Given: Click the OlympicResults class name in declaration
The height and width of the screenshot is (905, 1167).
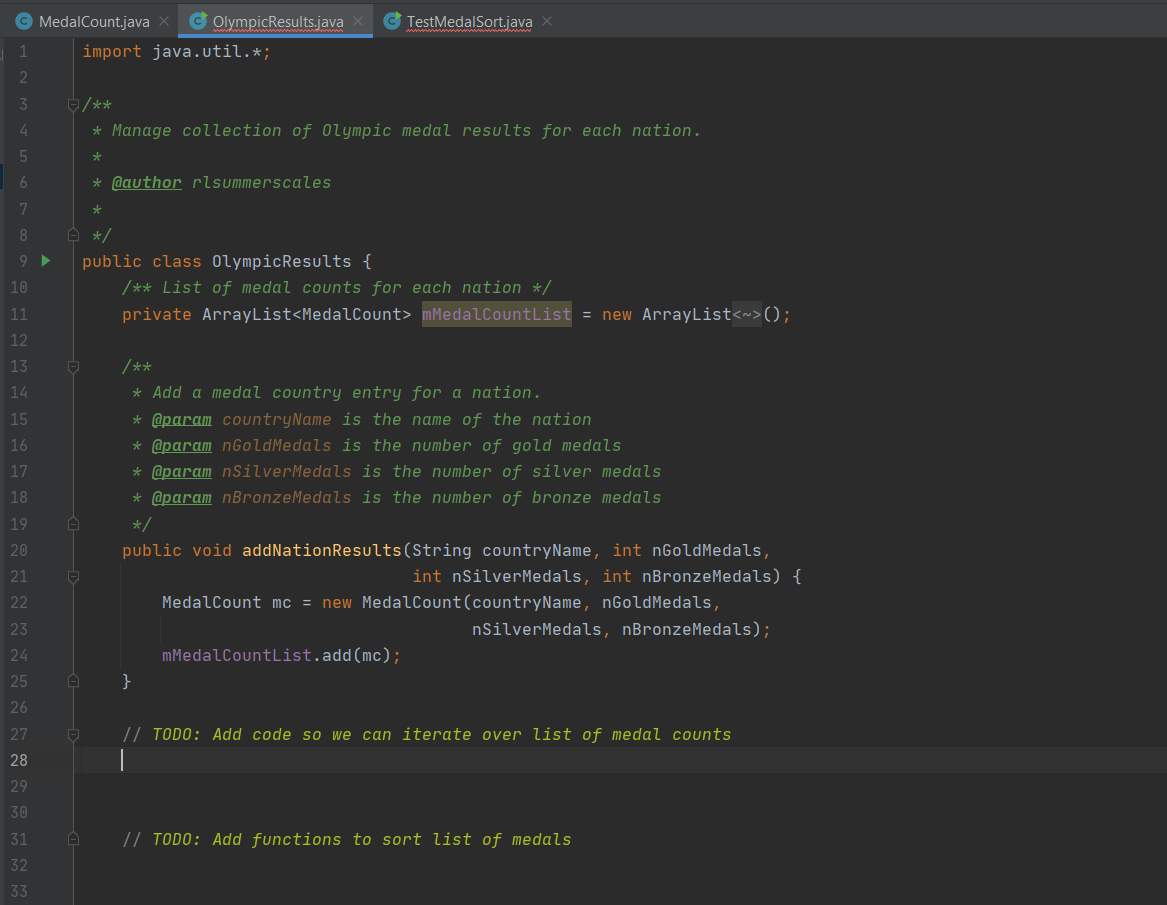Looking at the screenshot, I should coord(281,261).
